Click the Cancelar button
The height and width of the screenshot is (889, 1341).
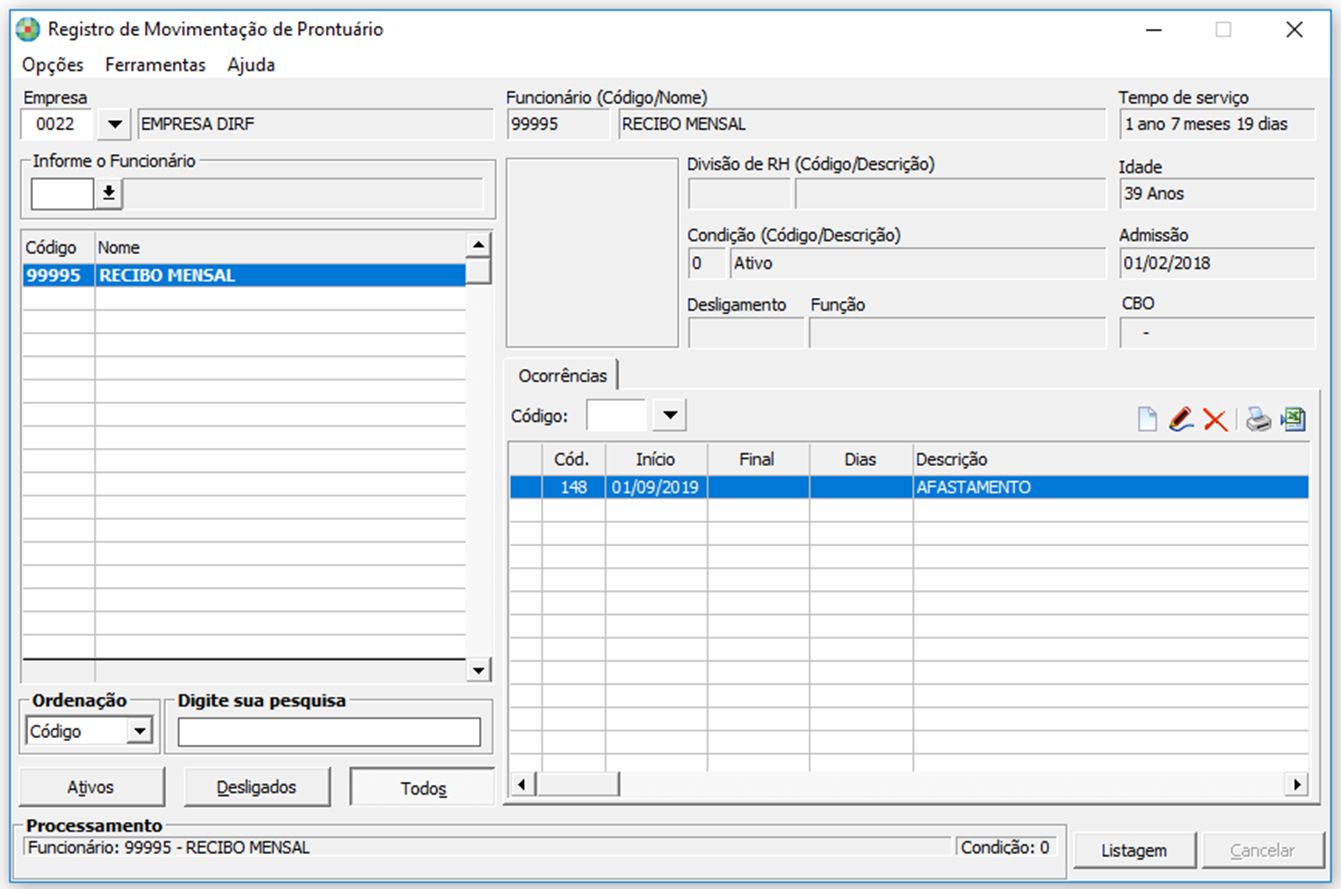pyautogui.click(x=1262, y=851)
